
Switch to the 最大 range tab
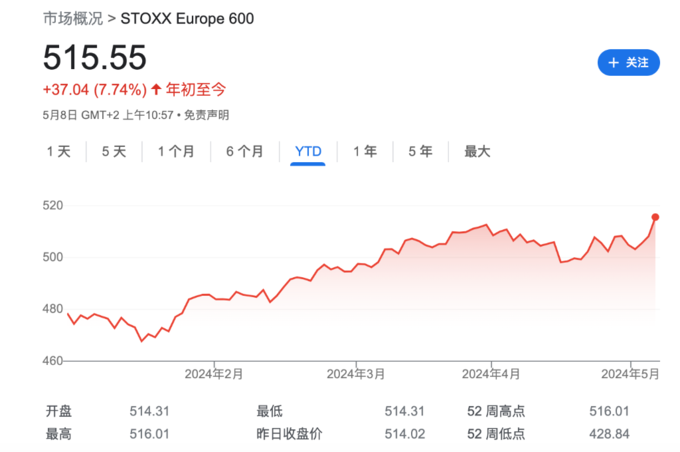click(477, 151)
